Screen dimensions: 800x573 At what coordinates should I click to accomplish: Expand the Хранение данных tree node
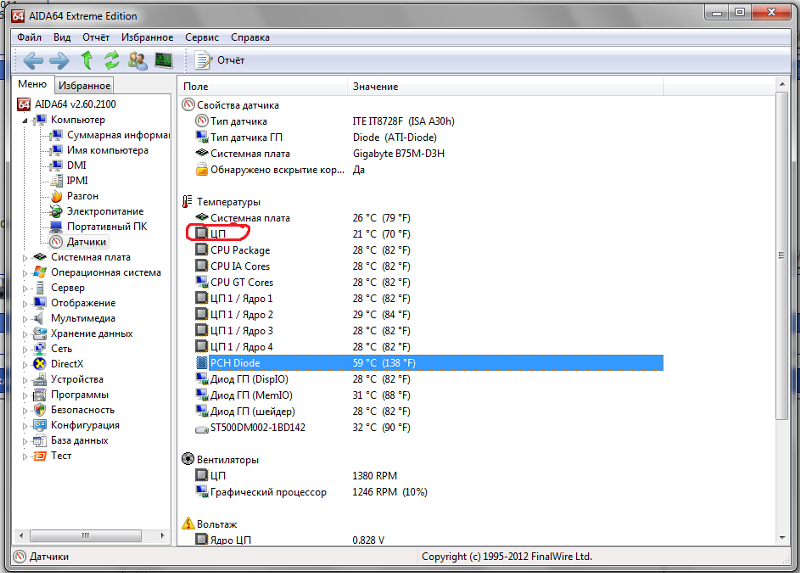25,334
